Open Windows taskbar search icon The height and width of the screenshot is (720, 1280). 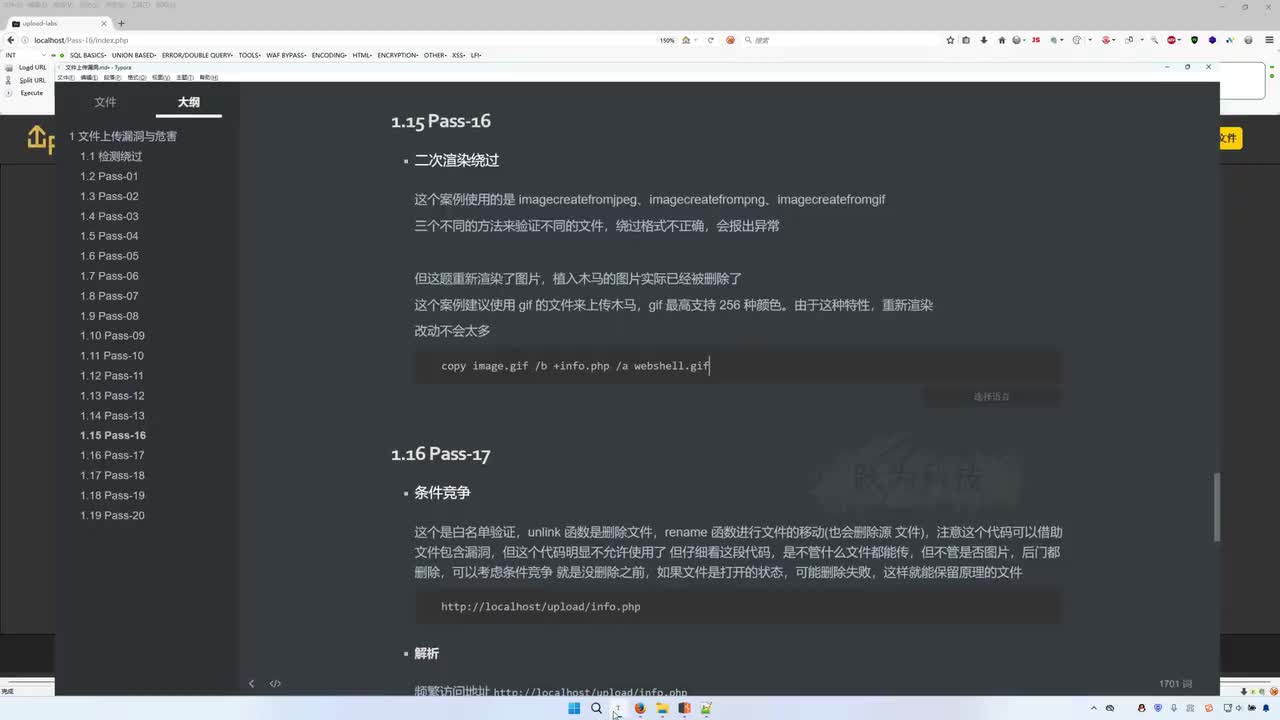tap(596, 708)
